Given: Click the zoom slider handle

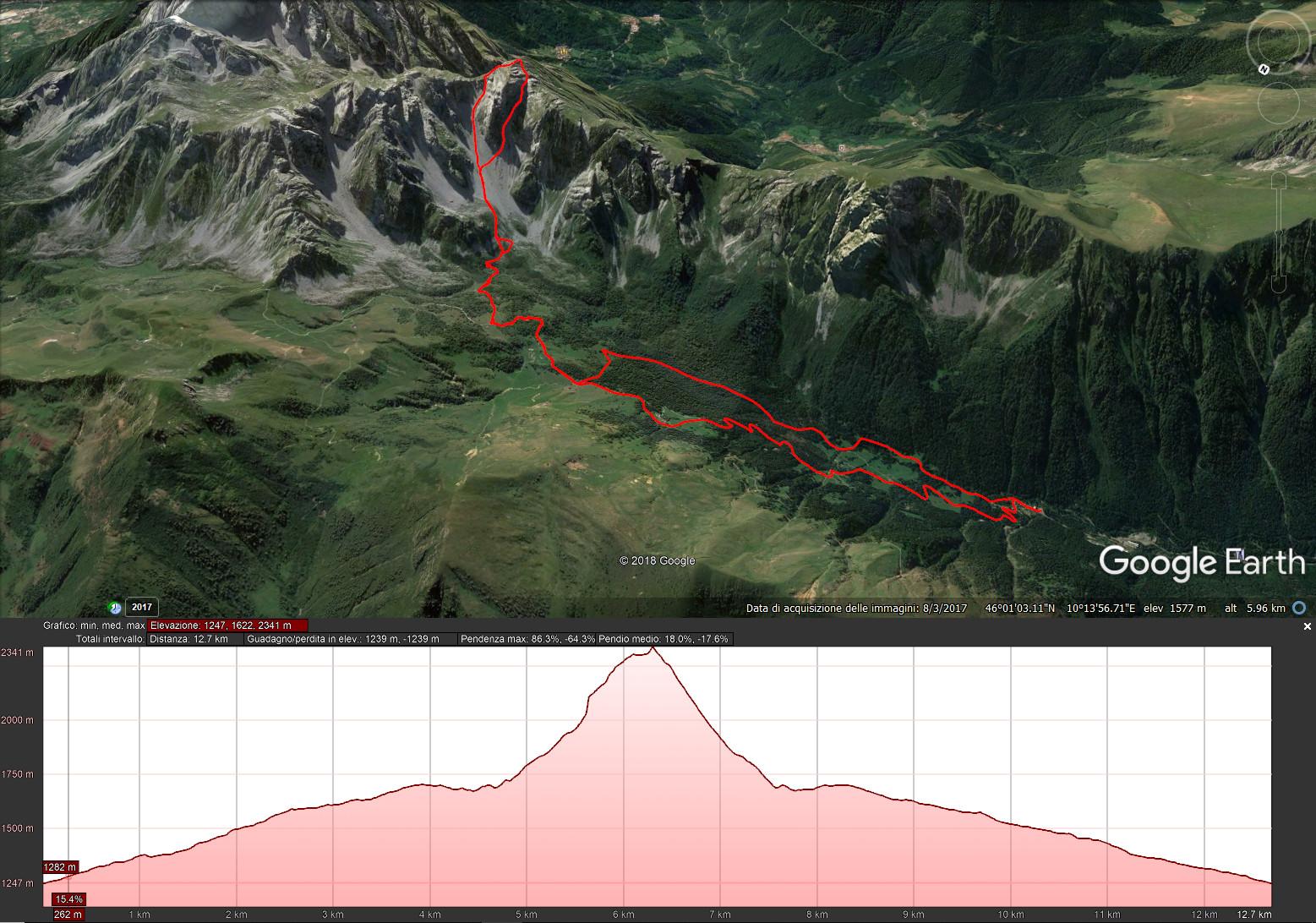Looking at the screenshot, I should [1278, 233].
